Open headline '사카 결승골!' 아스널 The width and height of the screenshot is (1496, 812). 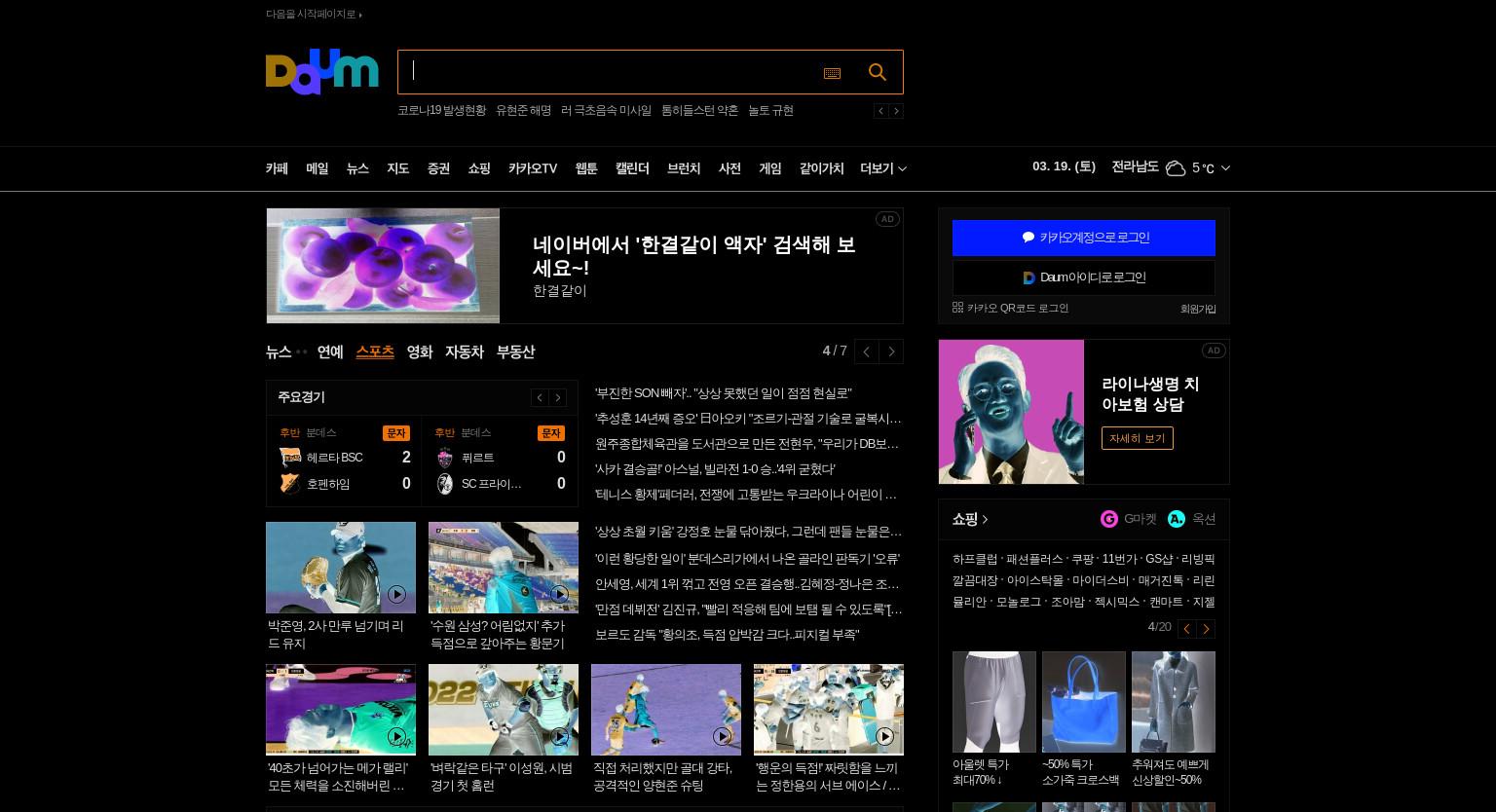(x=715, y=469)
